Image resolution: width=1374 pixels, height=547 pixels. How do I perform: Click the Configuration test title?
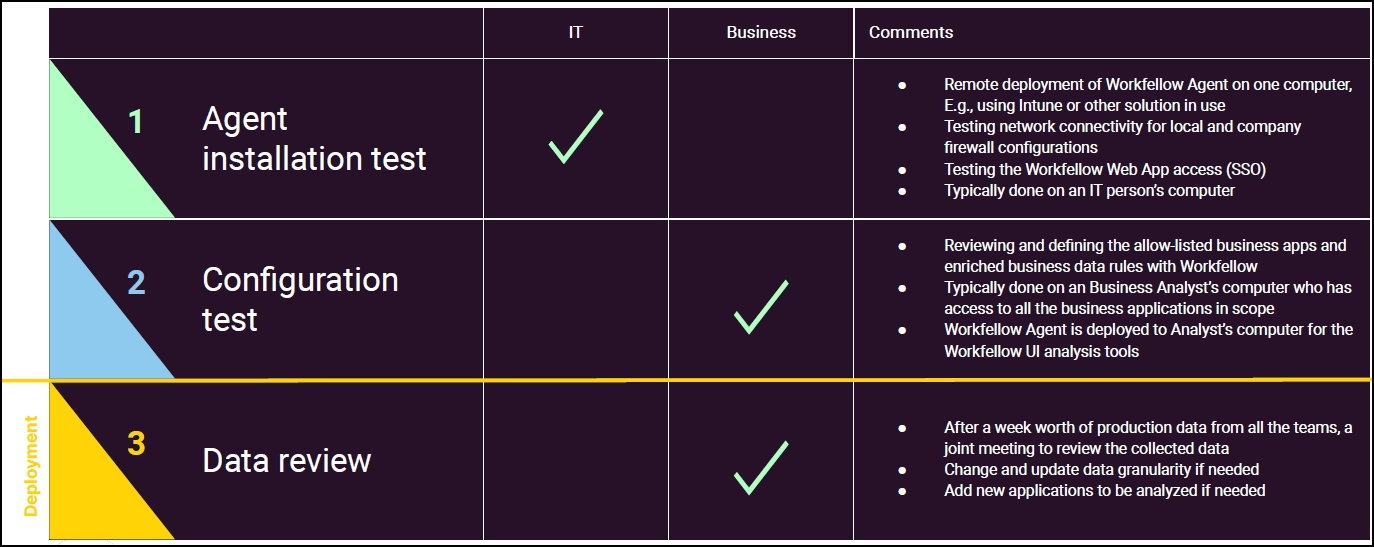tap(300, 299)
